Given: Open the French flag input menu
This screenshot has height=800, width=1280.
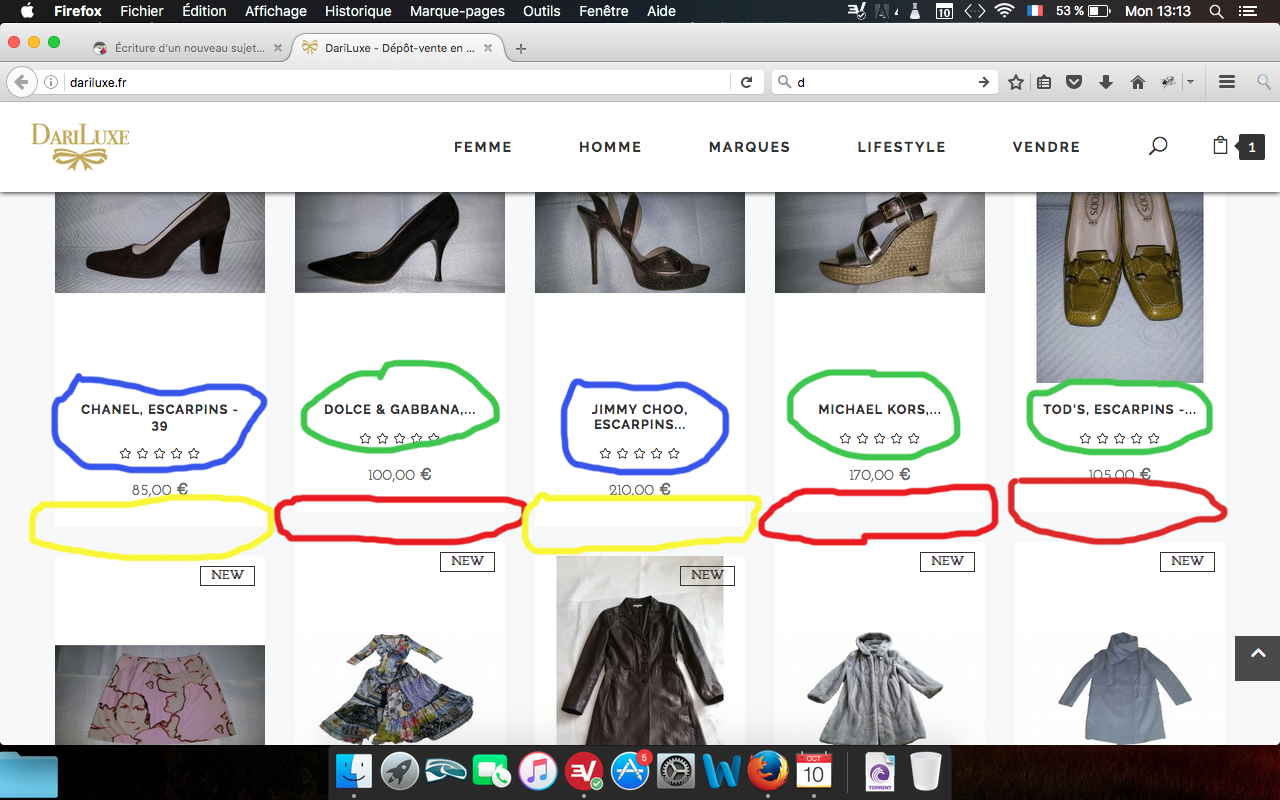Looking at the screenshot, I should coord(1034,11).
